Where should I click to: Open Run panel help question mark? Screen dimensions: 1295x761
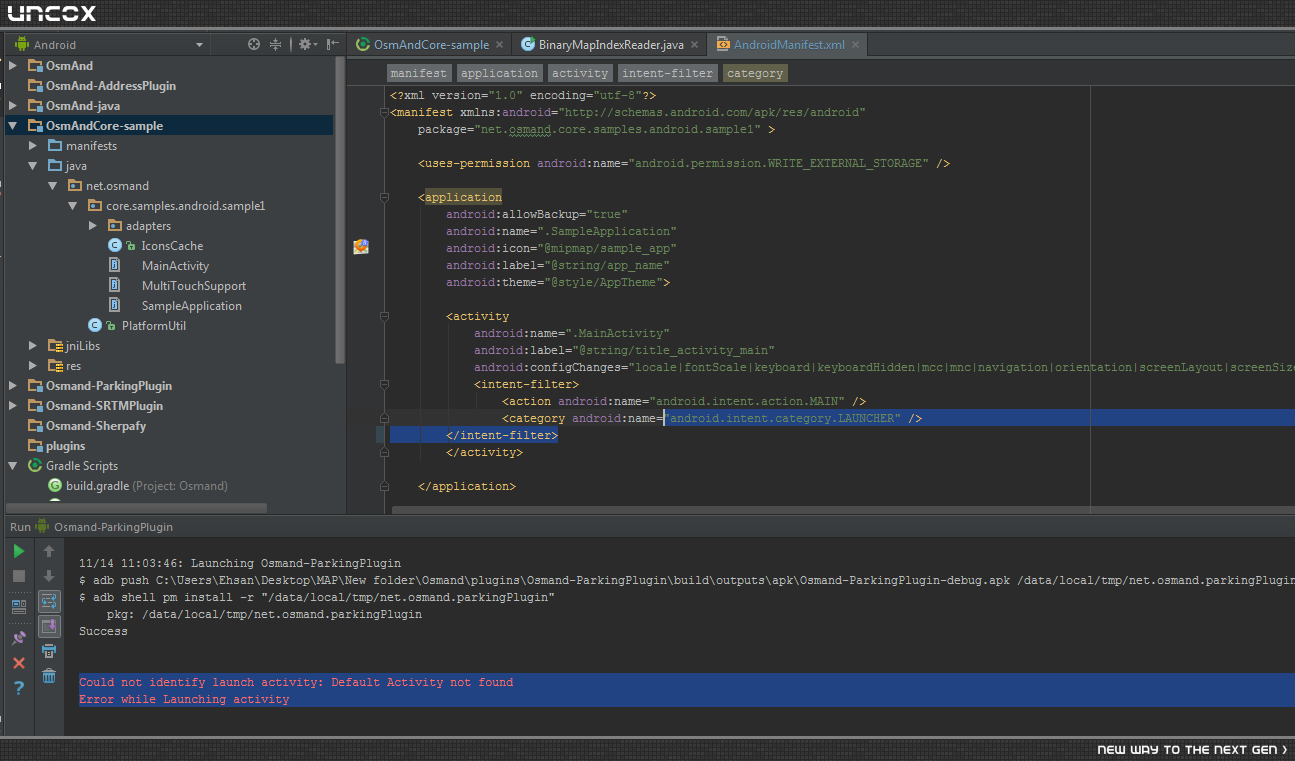[x=19, y=688]
